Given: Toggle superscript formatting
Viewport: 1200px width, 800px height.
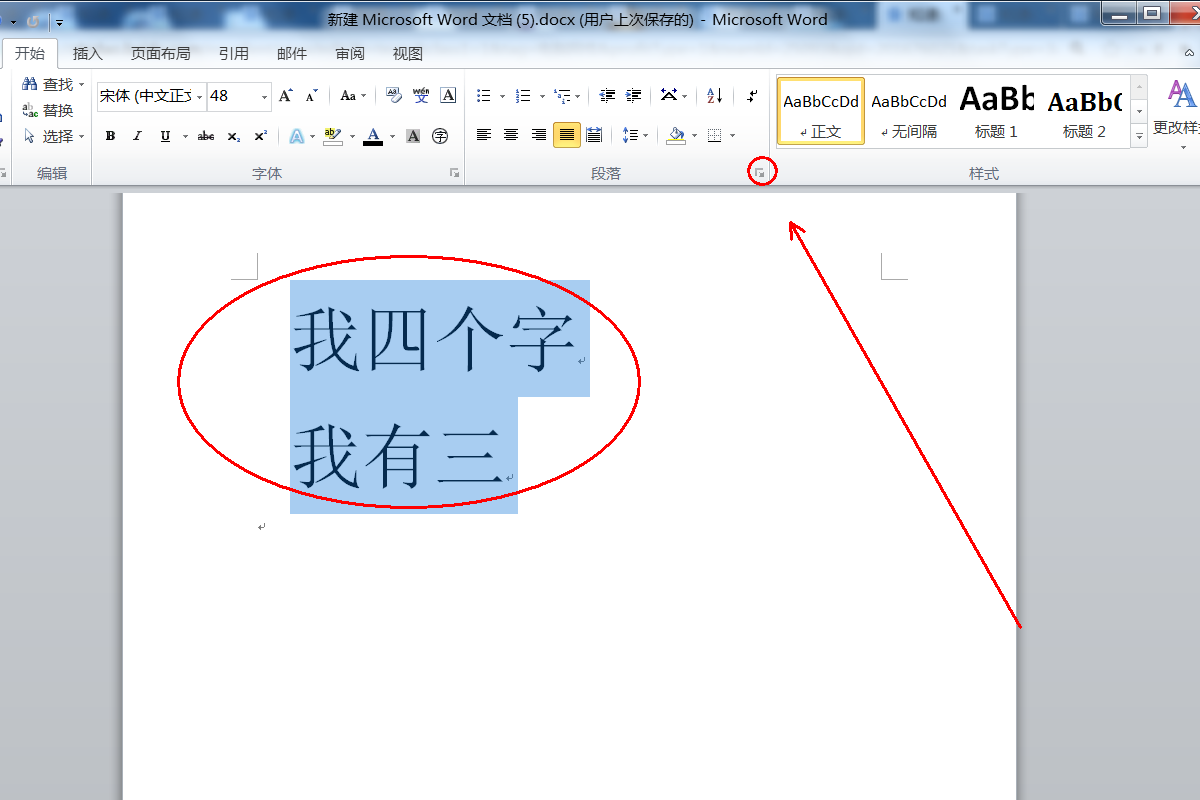Looking at the screenshot, I should coord(260,136).
